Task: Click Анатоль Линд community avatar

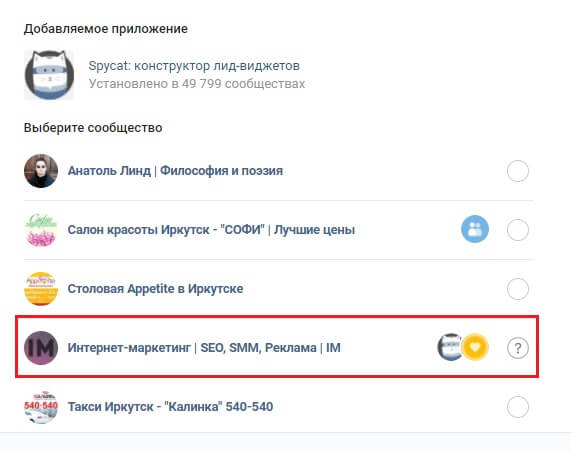Action: pos(41,171)
